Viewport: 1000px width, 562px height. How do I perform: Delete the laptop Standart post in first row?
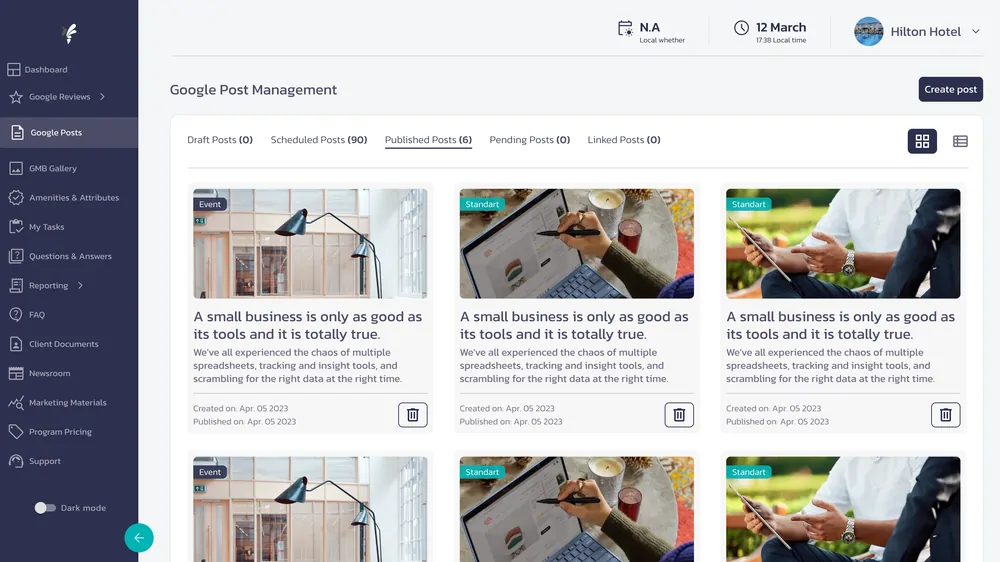pos(679,415)
